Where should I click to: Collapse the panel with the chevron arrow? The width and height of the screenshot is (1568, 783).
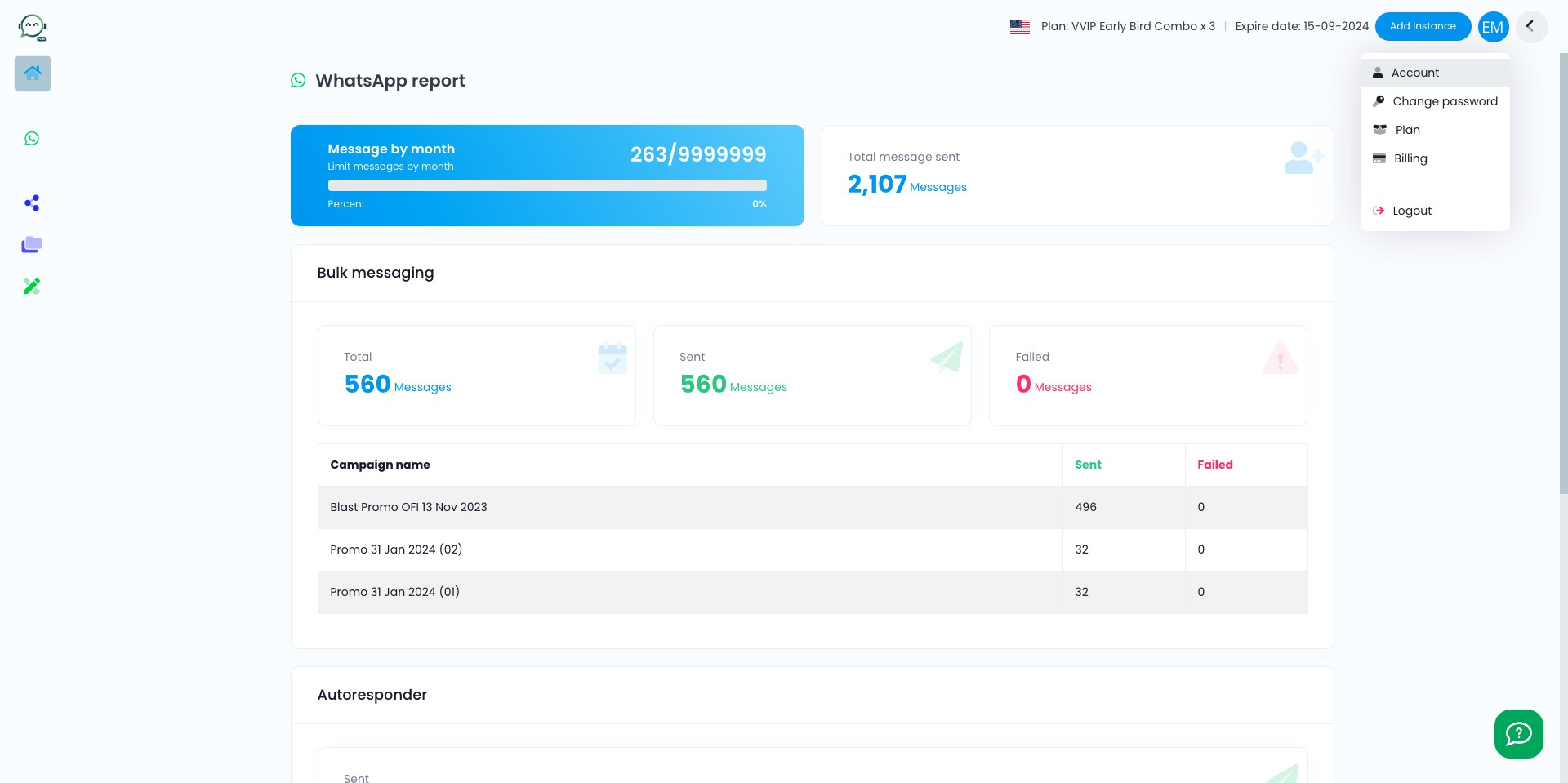point(1531,26)
